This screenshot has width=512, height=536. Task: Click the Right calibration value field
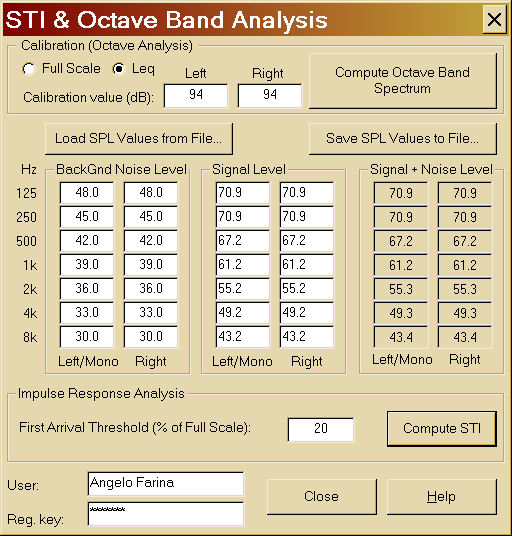pyautogui.click(x=270, y=95)
